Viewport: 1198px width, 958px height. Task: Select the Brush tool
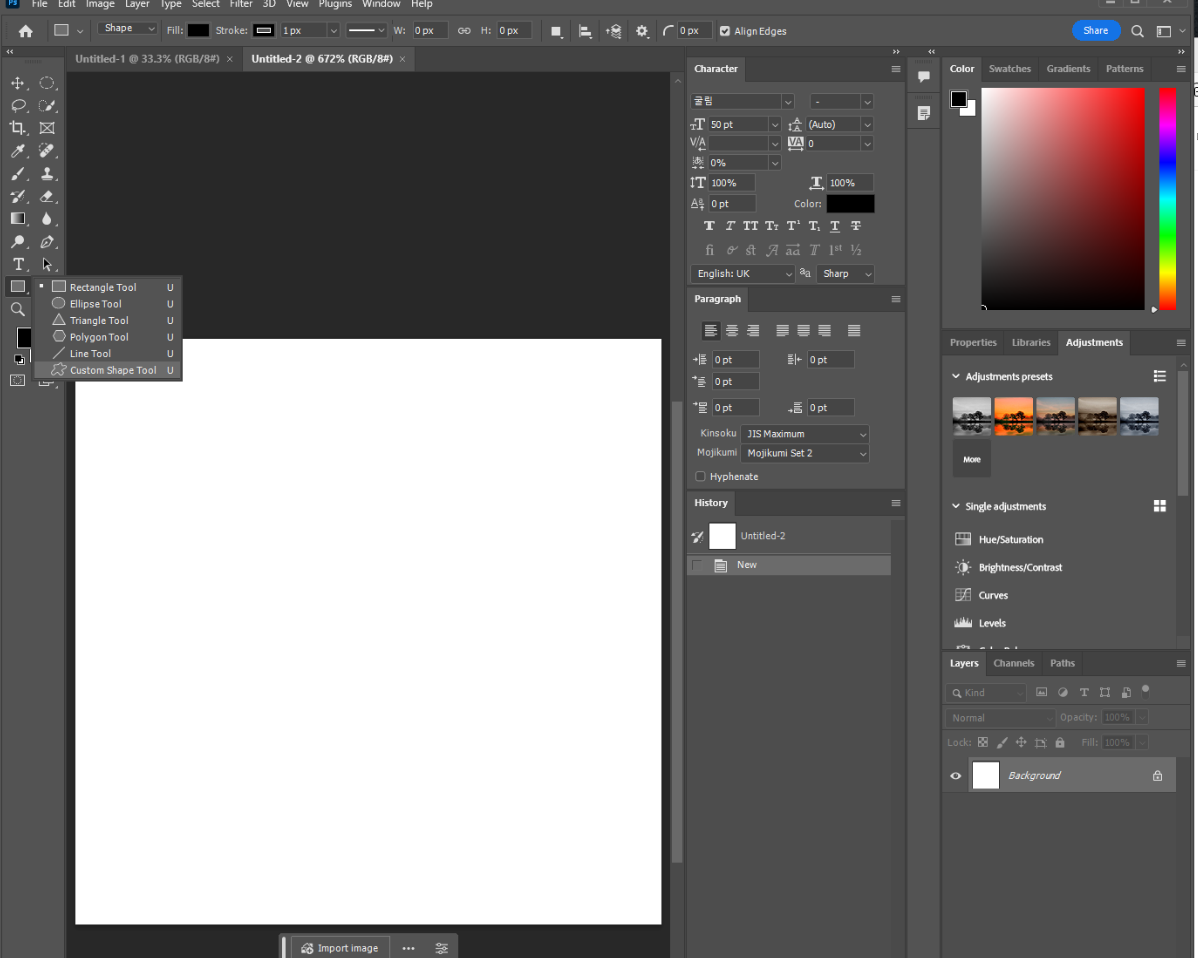(18, 174)
